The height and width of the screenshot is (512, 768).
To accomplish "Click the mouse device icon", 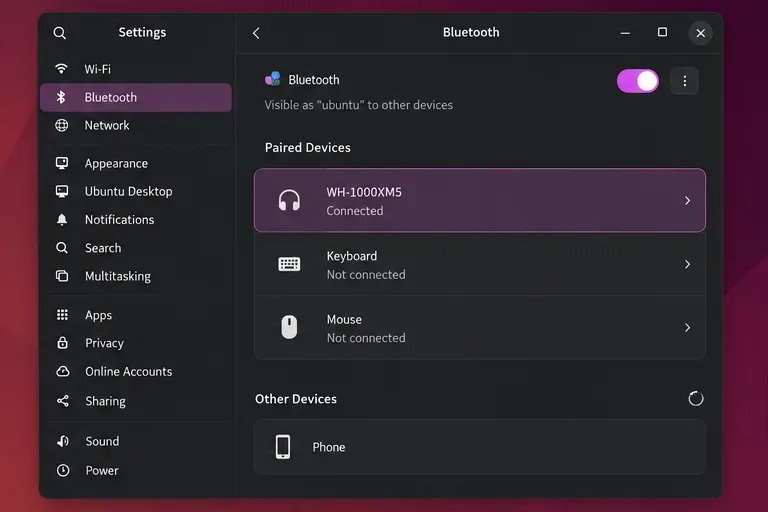I will click(x=289, y=327).
